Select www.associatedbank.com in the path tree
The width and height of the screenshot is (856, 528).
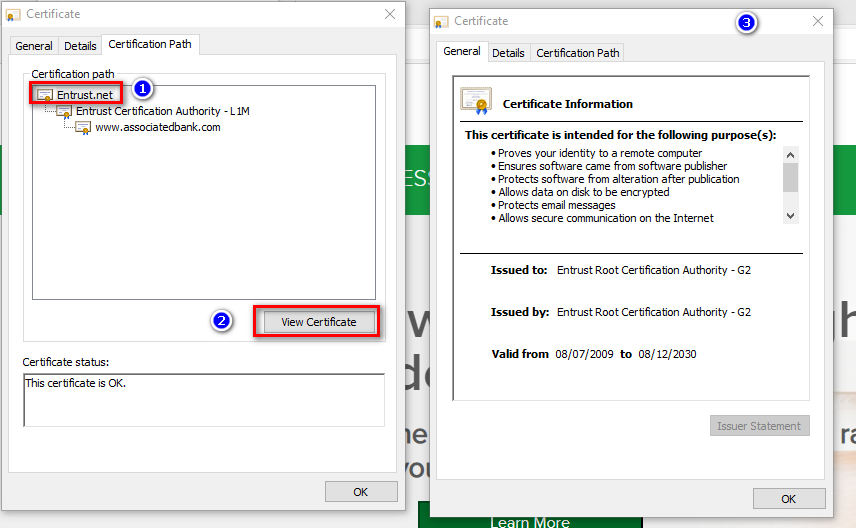tap(158, 127)
